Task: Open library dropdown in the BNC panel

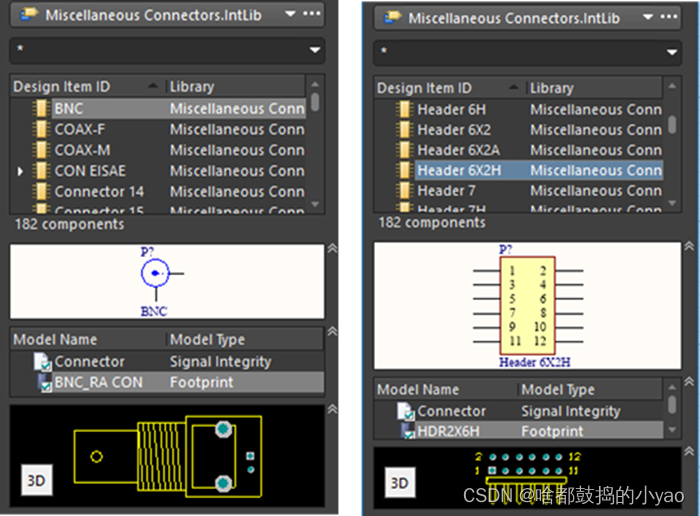Action: [290, 15]
